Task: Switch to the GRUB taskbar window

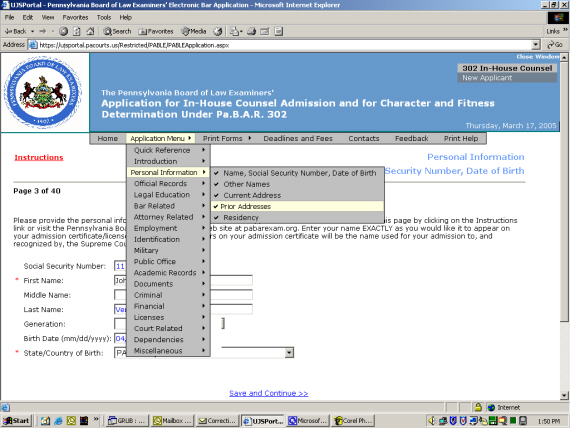Action: (127, 421)
